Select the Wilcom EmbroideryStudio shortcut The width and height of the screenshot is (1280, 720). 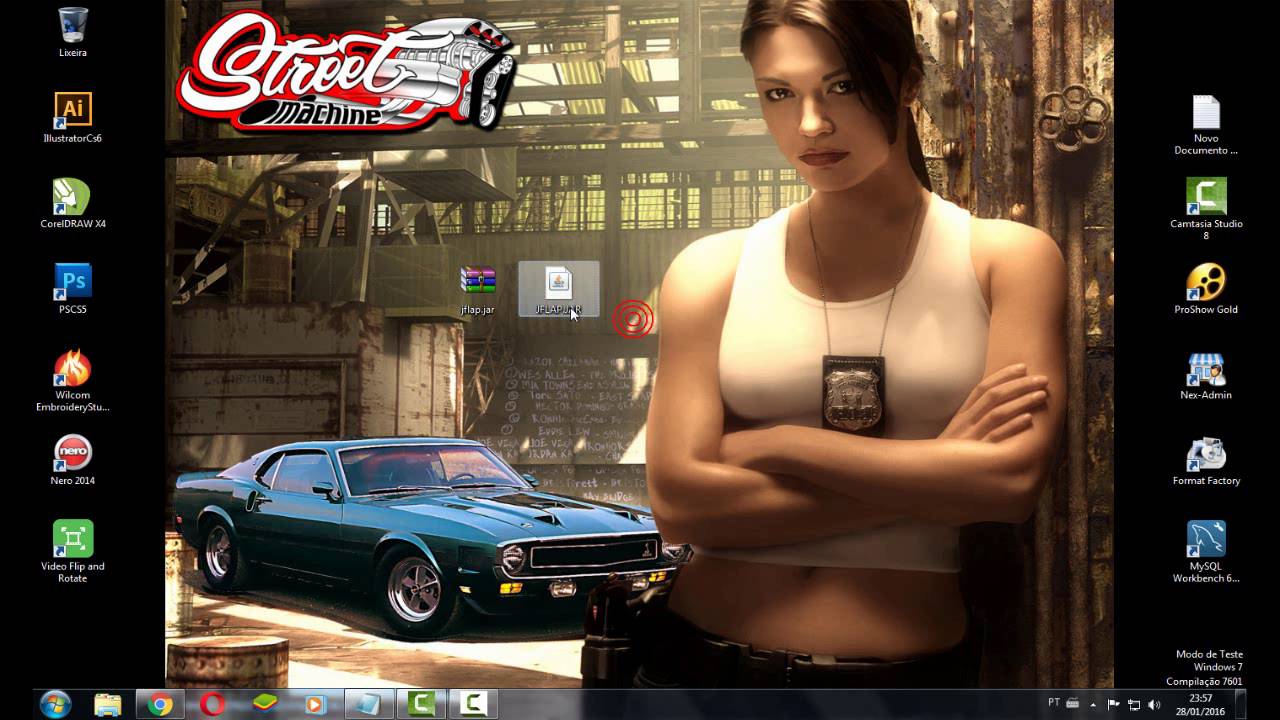pos(73,381)
